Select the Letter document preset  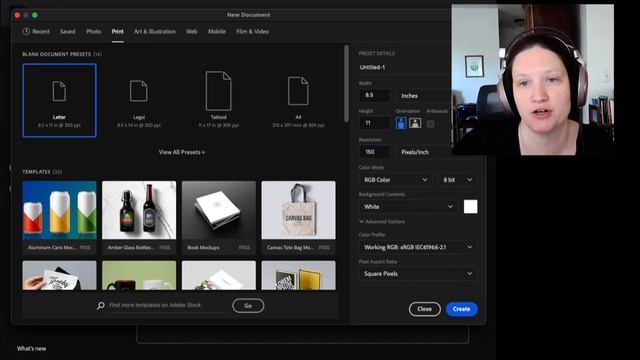[x=60, y=100]
